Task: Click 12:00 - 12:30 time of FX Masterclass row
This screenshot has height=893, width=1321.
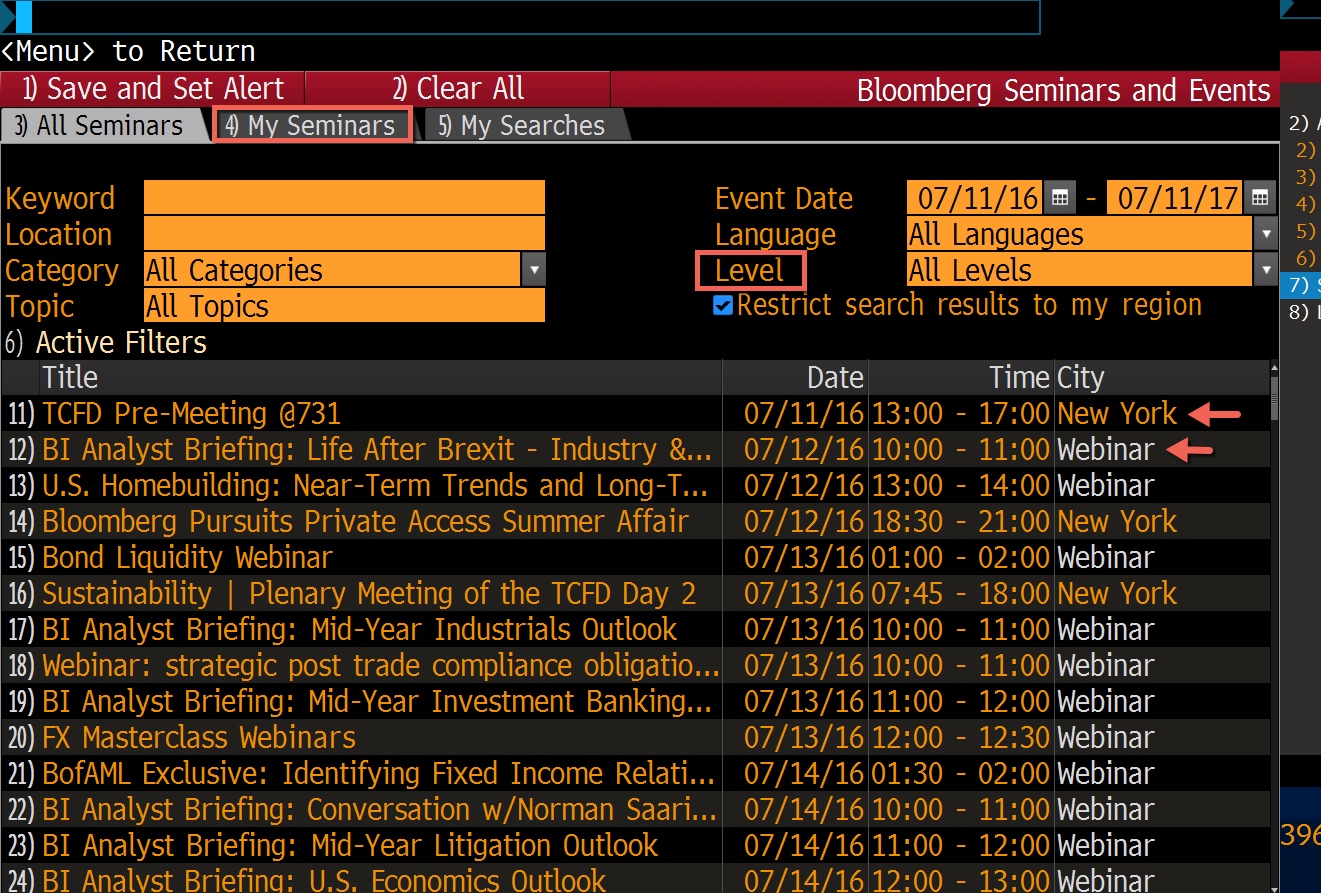Action: pos(960,737)
